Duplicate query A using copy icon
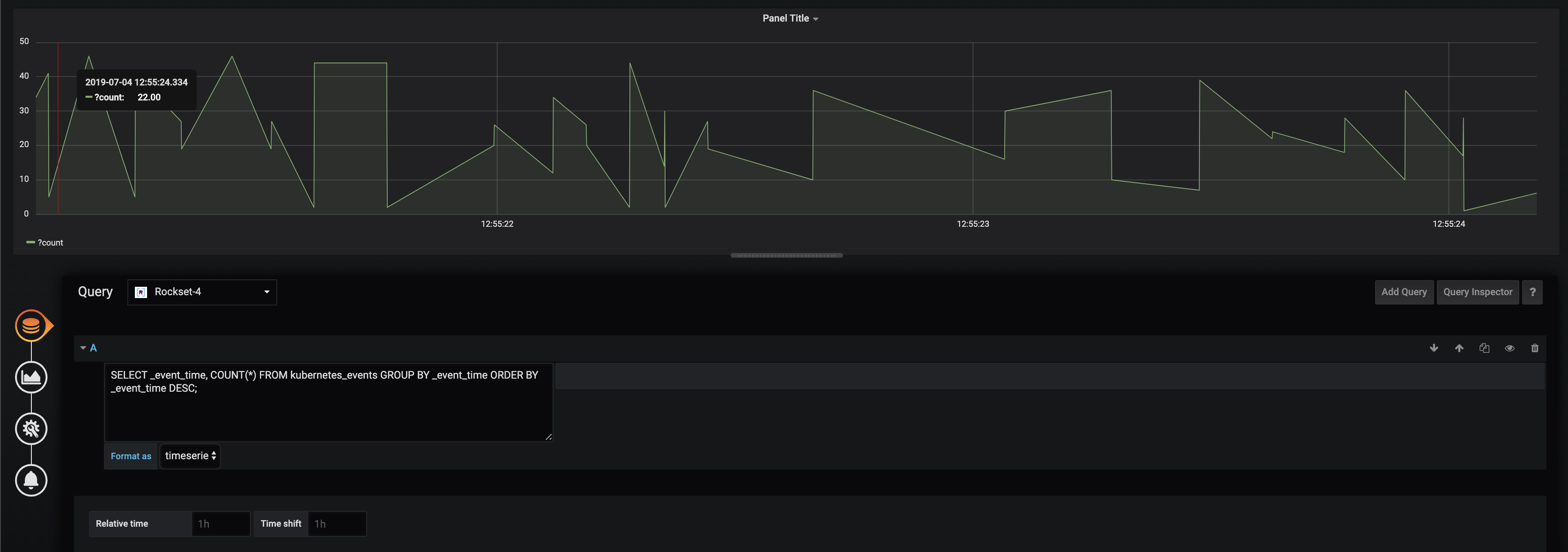This screenshot has height=552, width=1568. point(1484,348)
